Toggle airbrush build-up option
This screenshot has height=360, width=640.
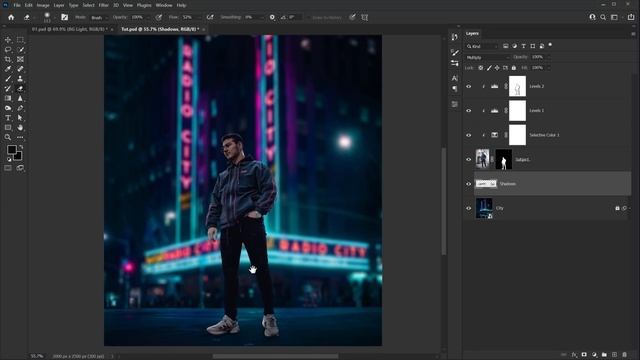pyautogui.click(x=210, y=18)
